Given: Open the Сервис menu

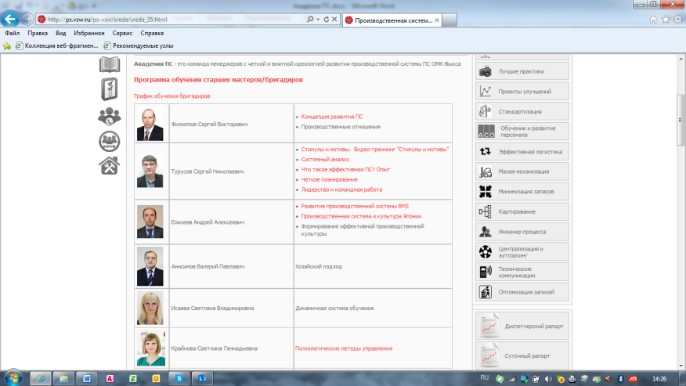Looking at the screenshot, I should coord(122,33).
